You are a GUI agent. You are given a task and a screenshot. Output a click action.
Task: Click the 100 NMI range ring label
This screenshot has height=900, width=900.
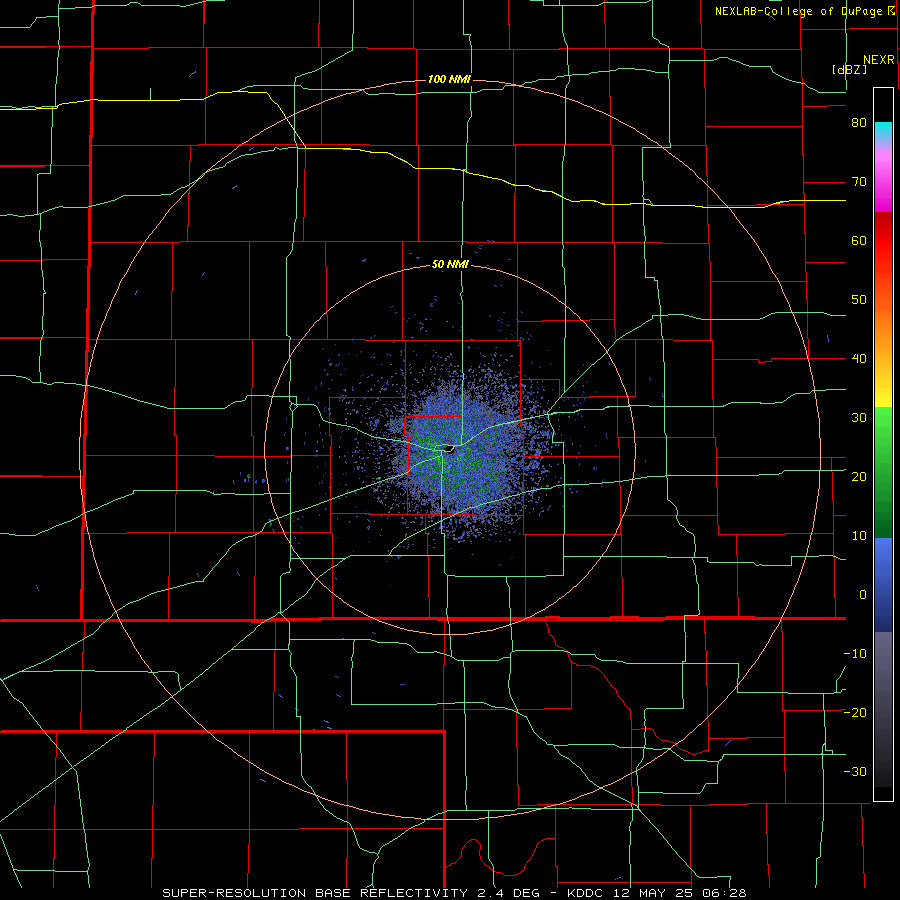coord(449,79)
